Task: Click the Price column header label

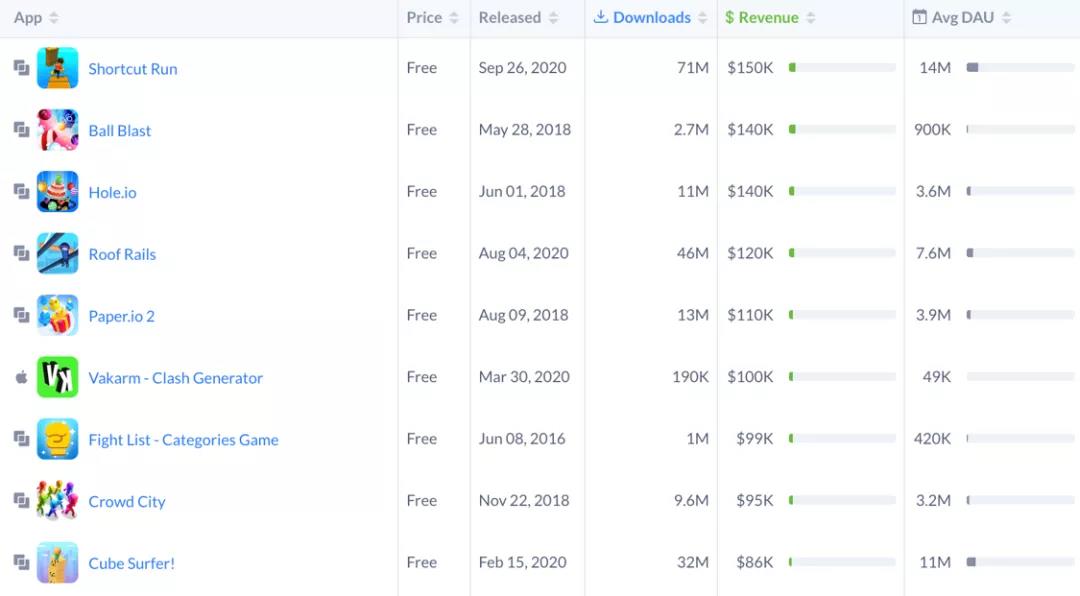Action: (424, 17)
